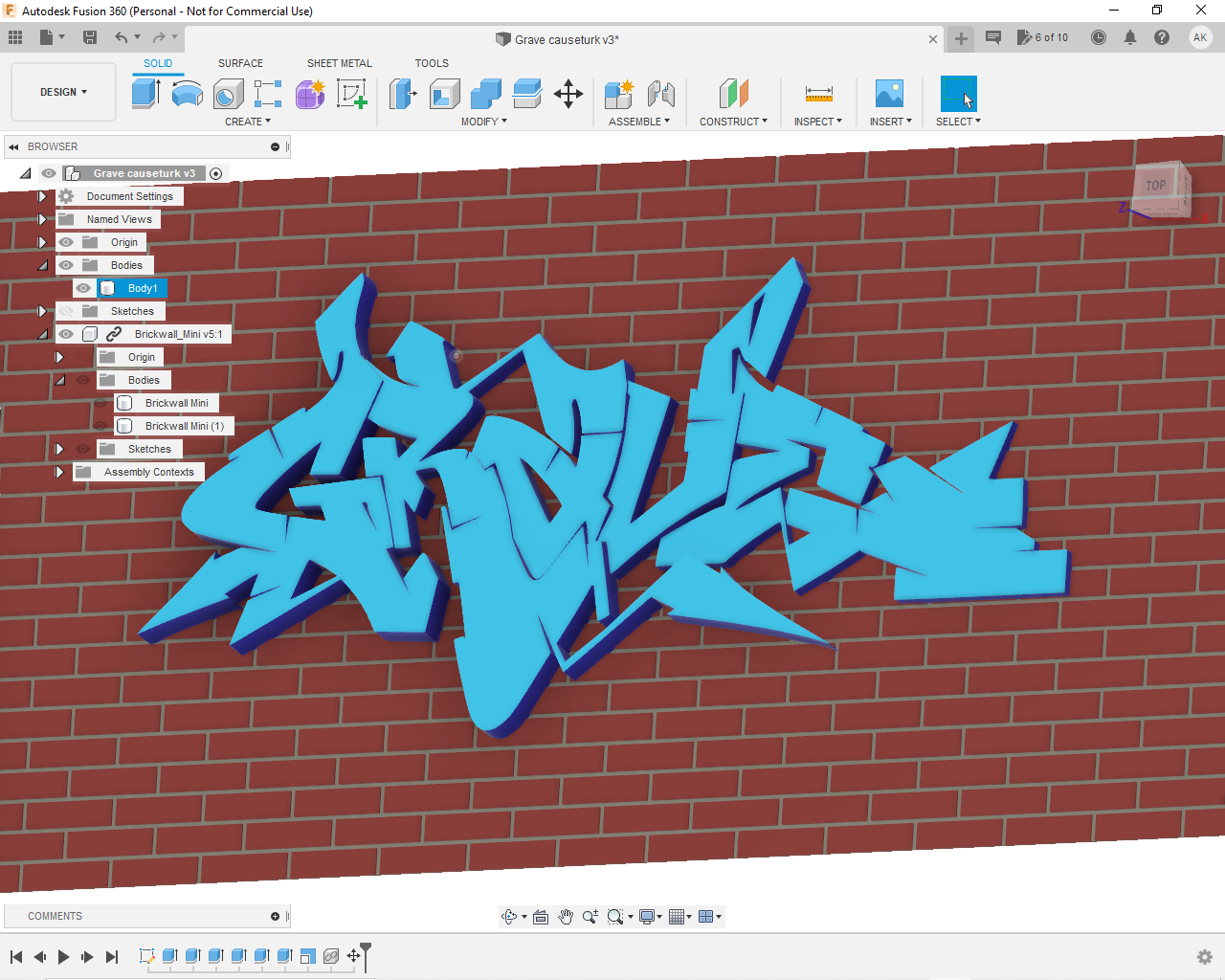Viewport: 1225px width, 980px height.
Task: Open the notifications bell
Action: point(1130,37)
